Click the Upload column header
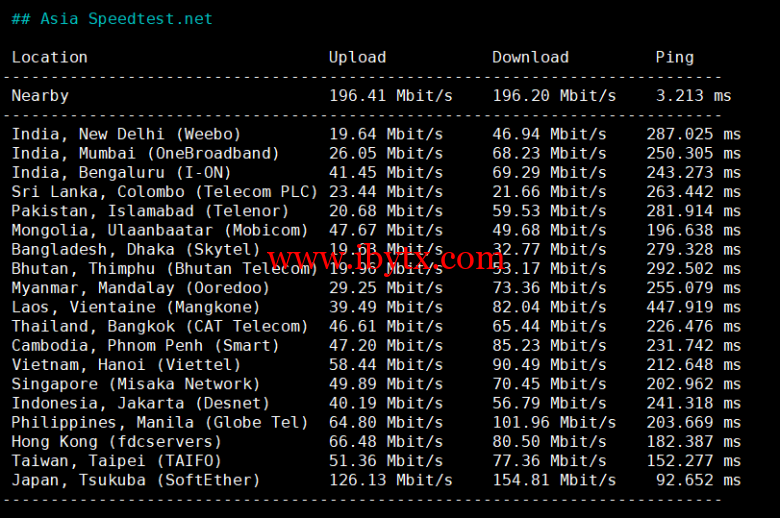The image size is (780, 518). click(x=357, y=57)
